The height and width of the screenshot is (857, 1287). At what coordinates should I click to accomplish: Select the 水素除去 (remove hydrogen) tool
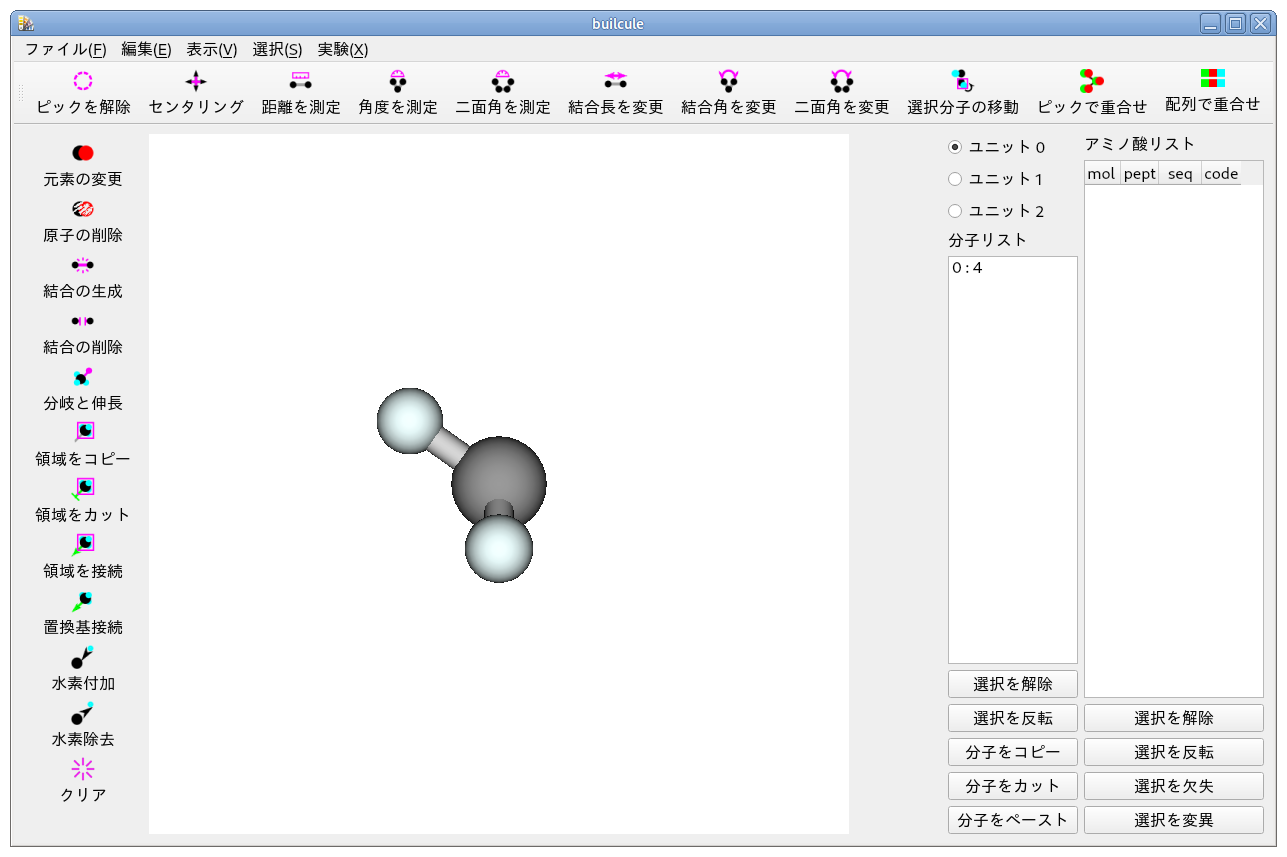[80, 727]
